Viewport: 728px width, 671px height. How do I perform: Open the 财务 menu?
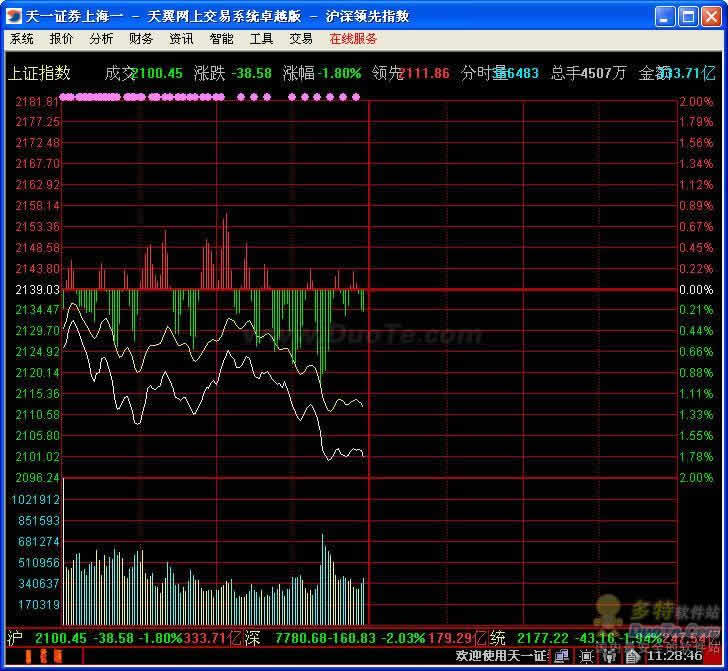click(141, 39)
